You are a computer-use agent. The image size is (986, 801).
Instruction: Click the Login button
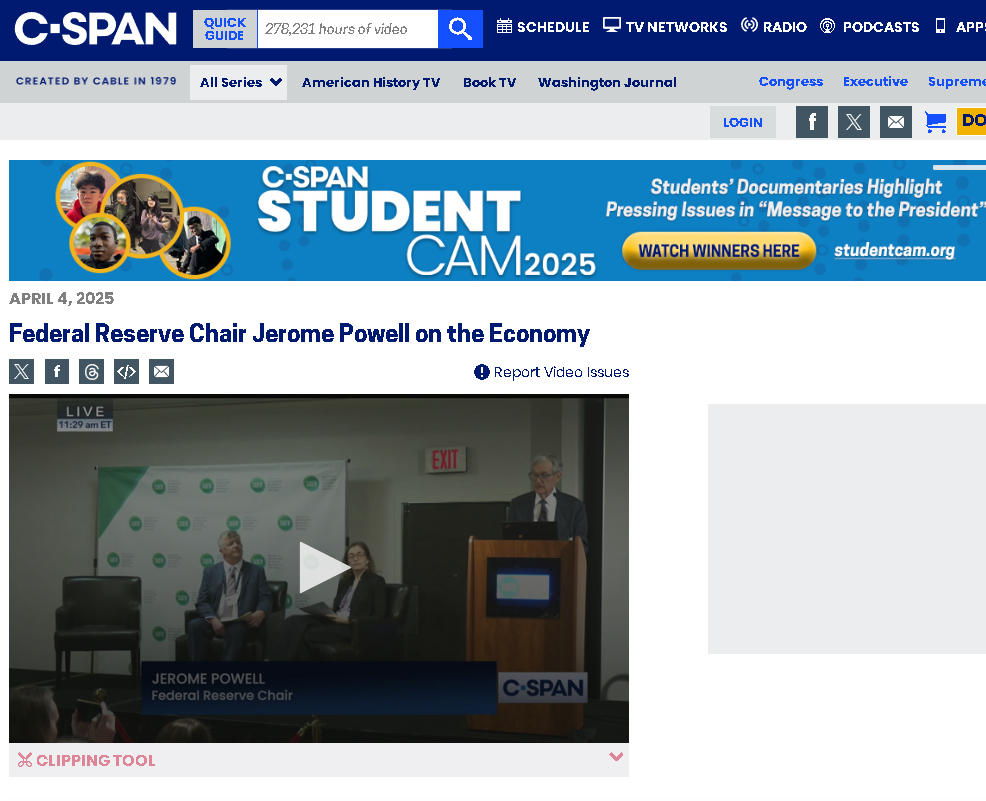pos(743,122)
